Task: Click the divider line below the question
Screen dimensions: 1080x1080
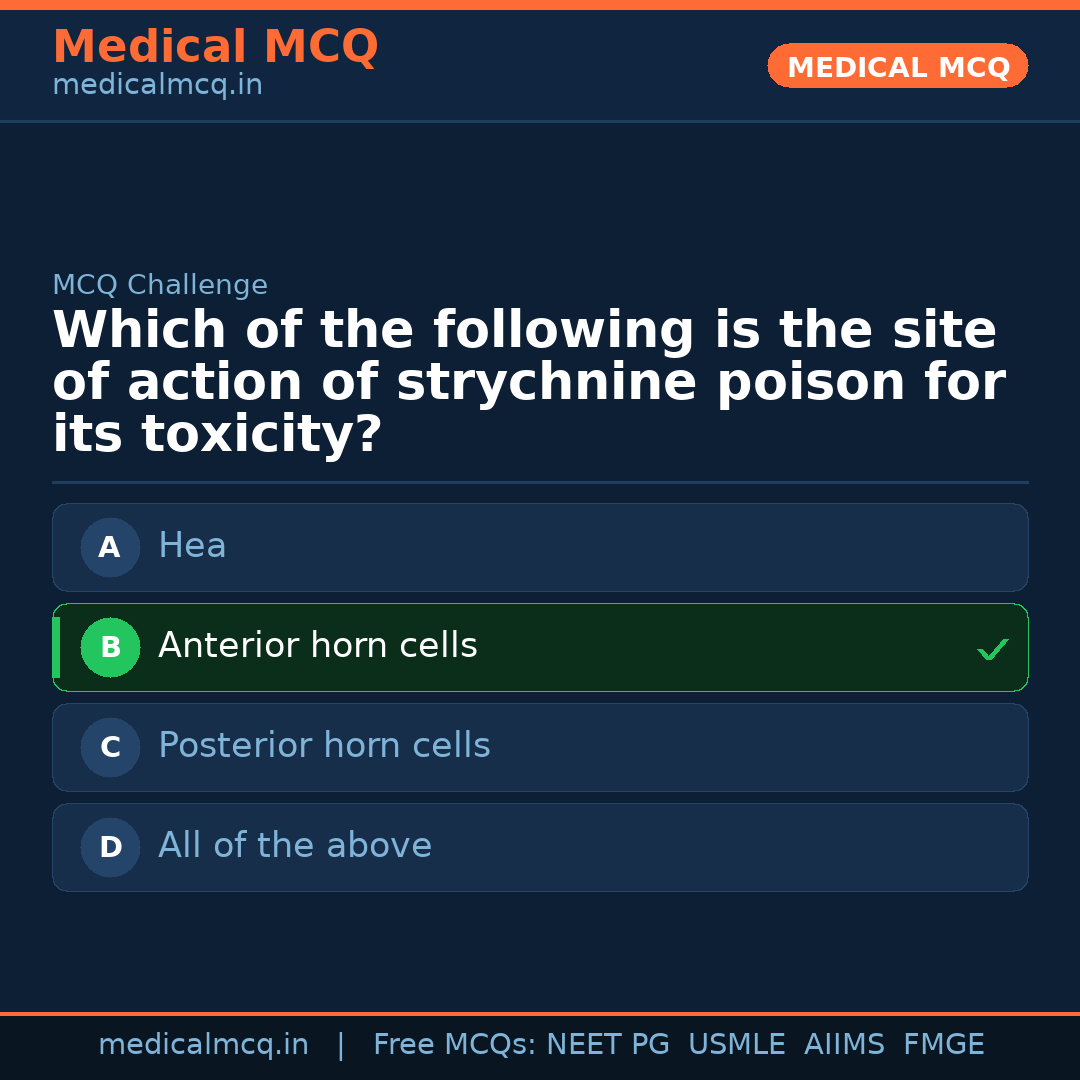Action: [540, 482]
